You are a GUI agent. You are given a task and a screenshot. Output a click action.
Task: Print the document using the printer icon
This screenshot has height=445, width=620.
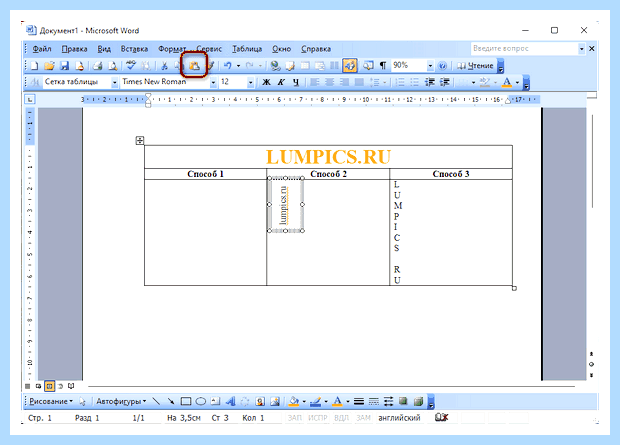pyautogui.click(x=98, y=66)
